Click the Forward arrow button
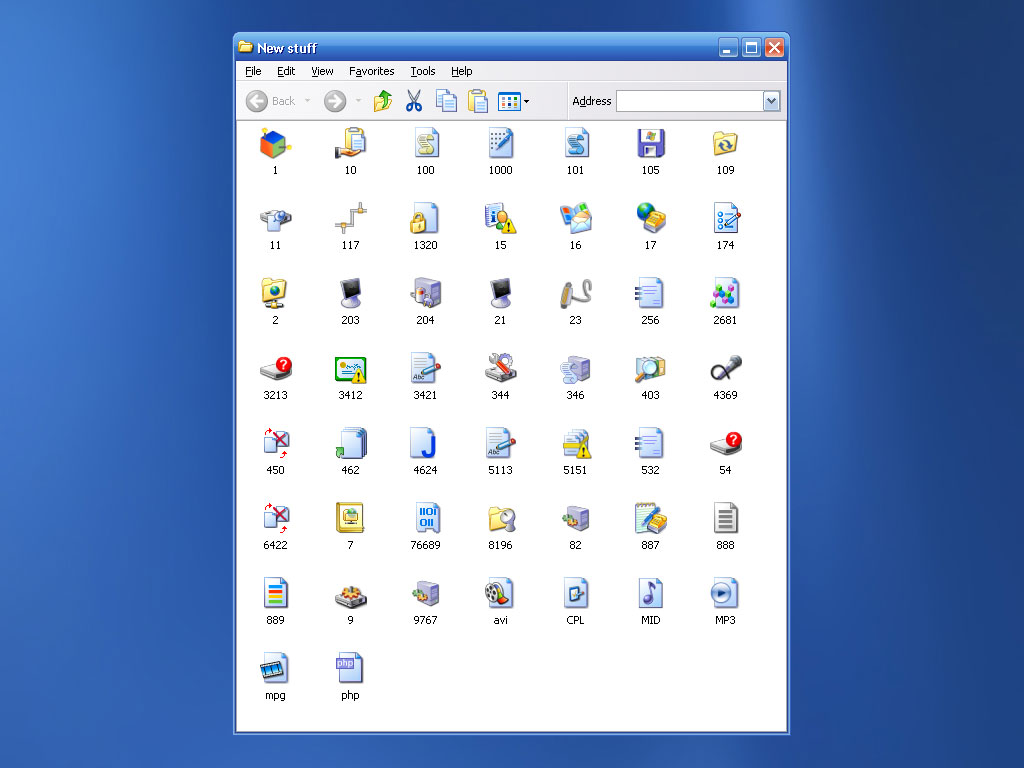 point(335,101)
